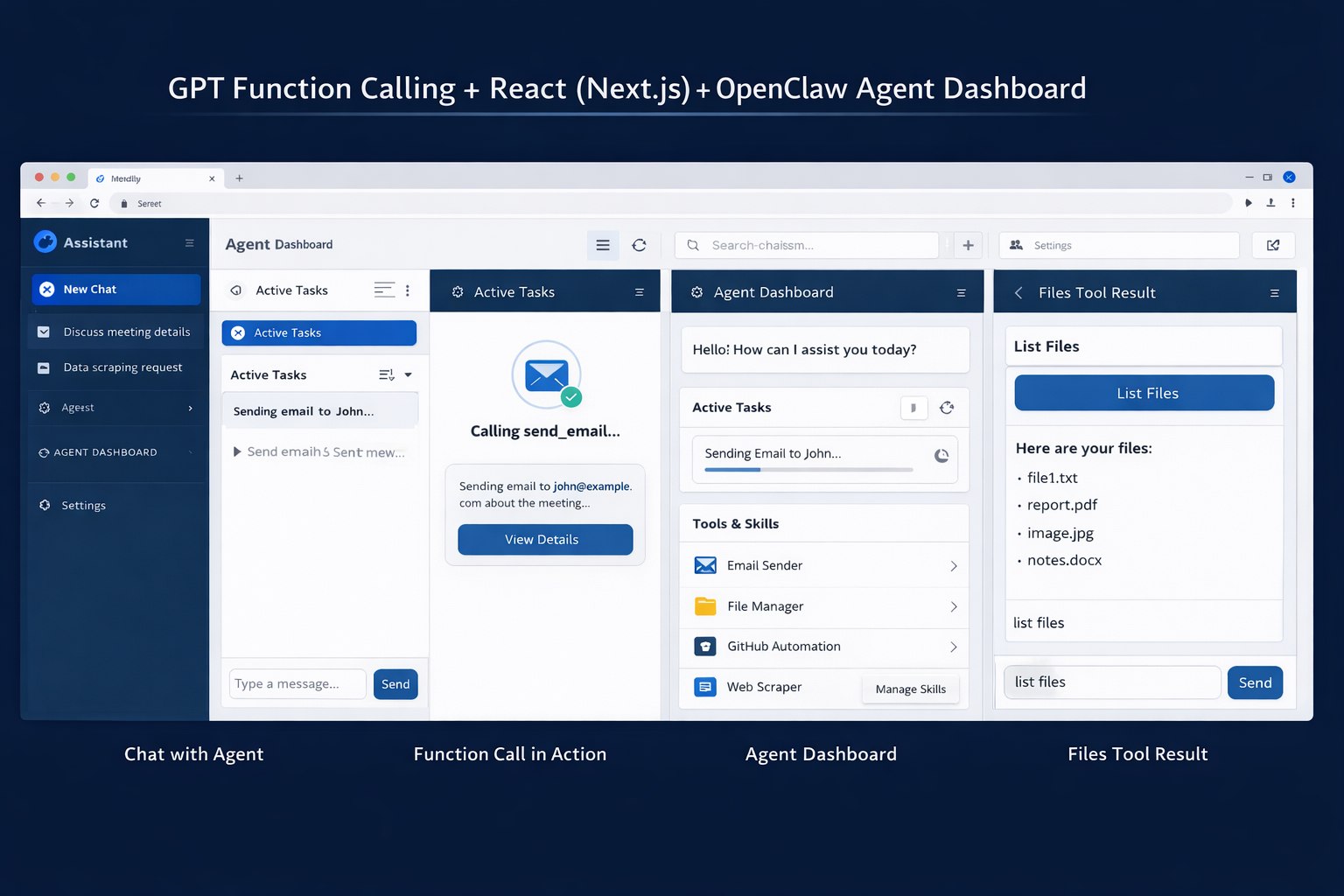
Task: Select image.jpg in the files list
Action: 1060,533
